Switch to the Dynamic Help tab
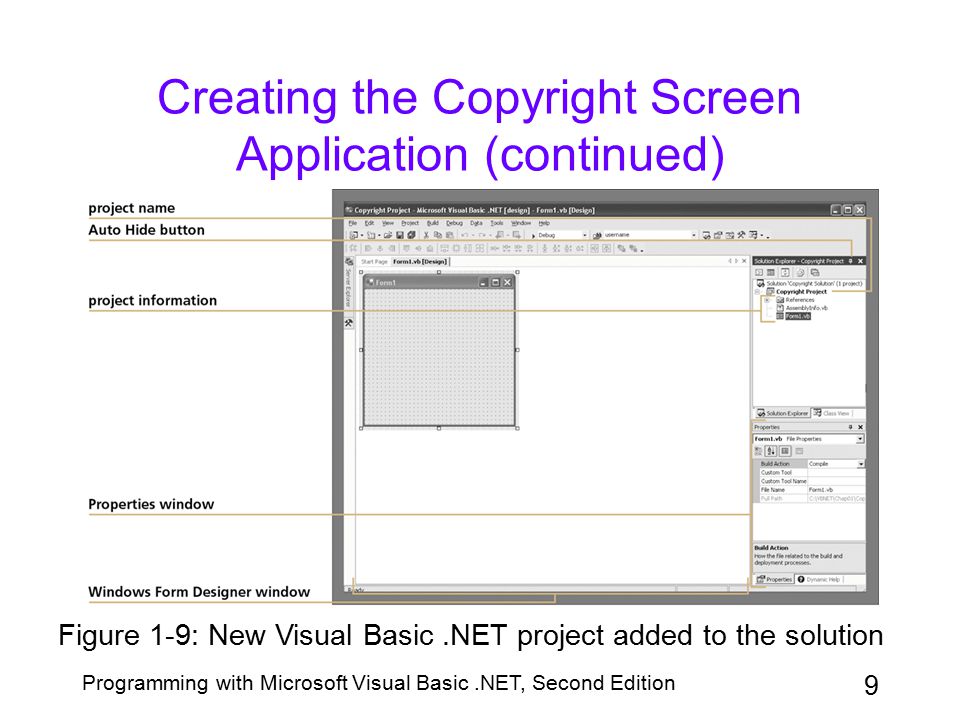This screenshot has height=720, width=960. 820,579
